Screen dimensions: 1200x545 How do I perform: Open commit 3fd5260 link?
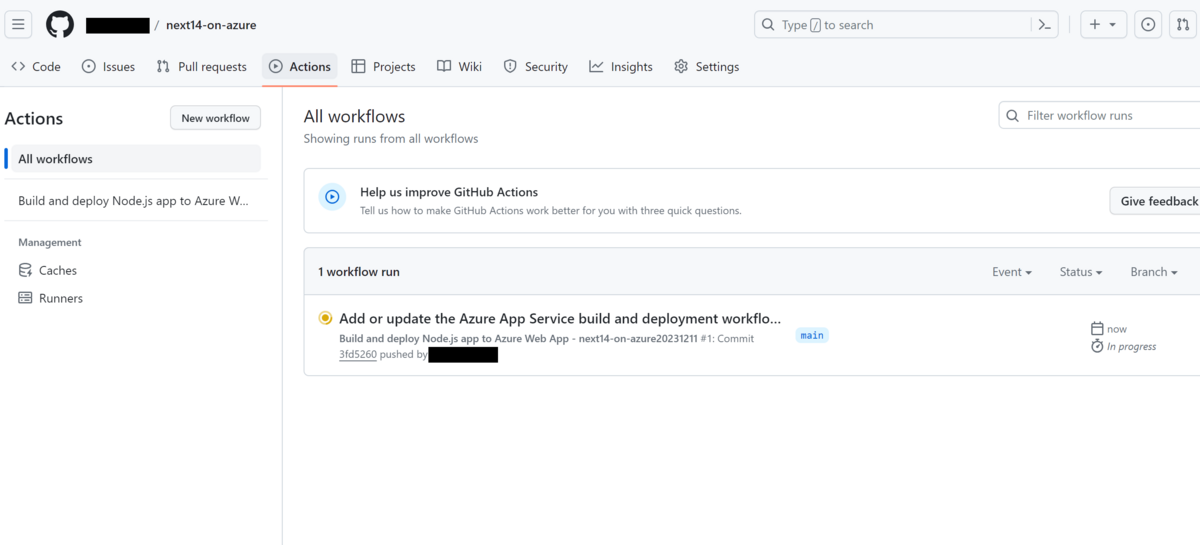(358, 354)
